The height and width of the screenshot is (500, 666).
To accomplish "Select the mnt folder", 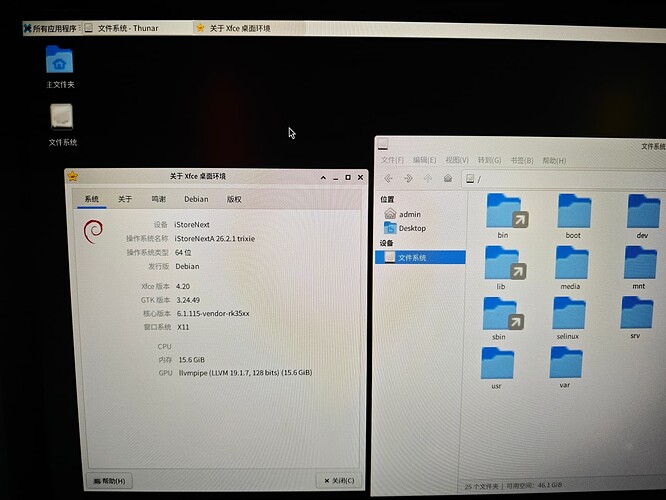I will point(640,268).
